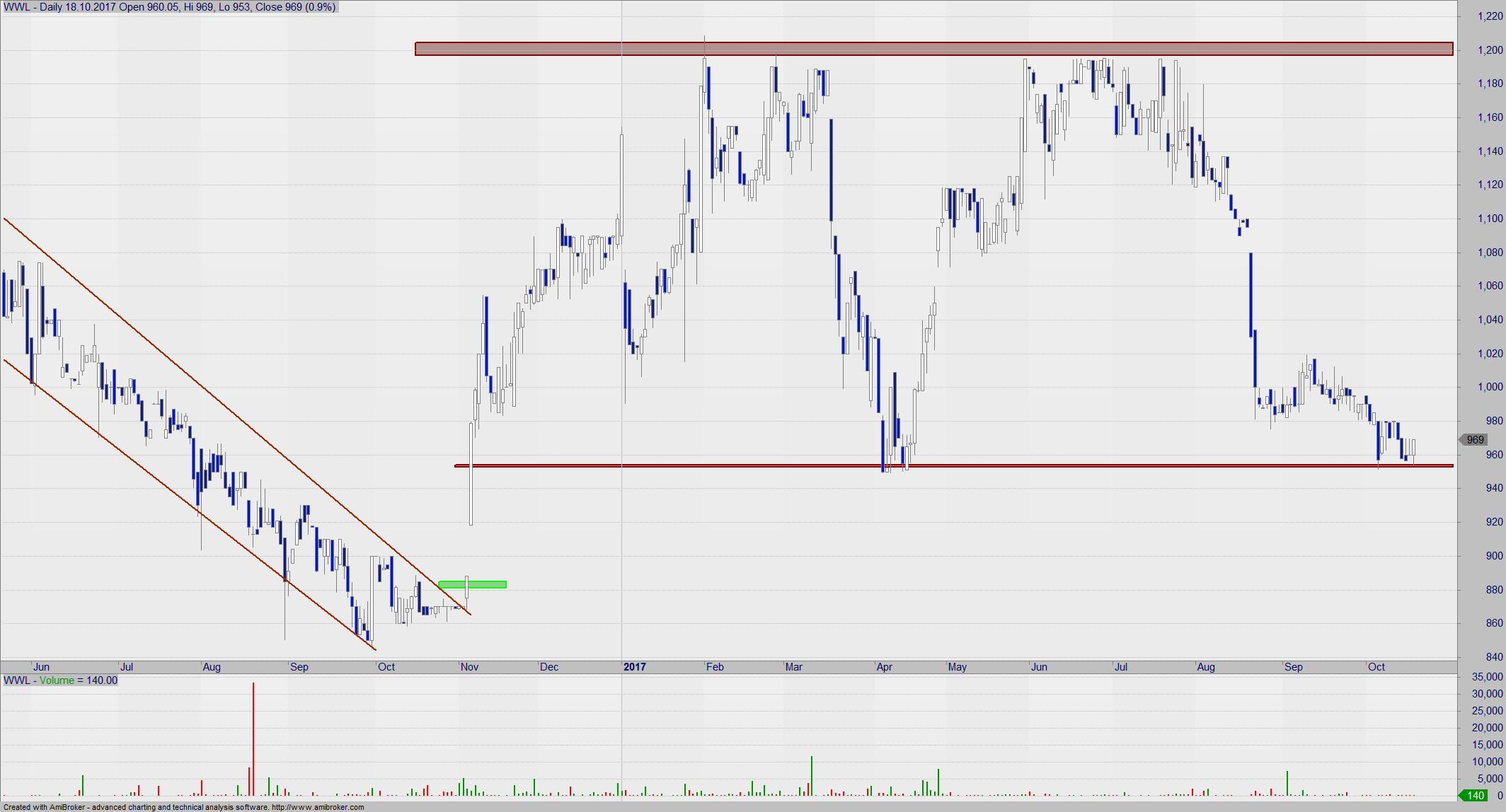1506x812 pixels.
Task: Click the WWL Volume pane label
Action: [61, 680]
